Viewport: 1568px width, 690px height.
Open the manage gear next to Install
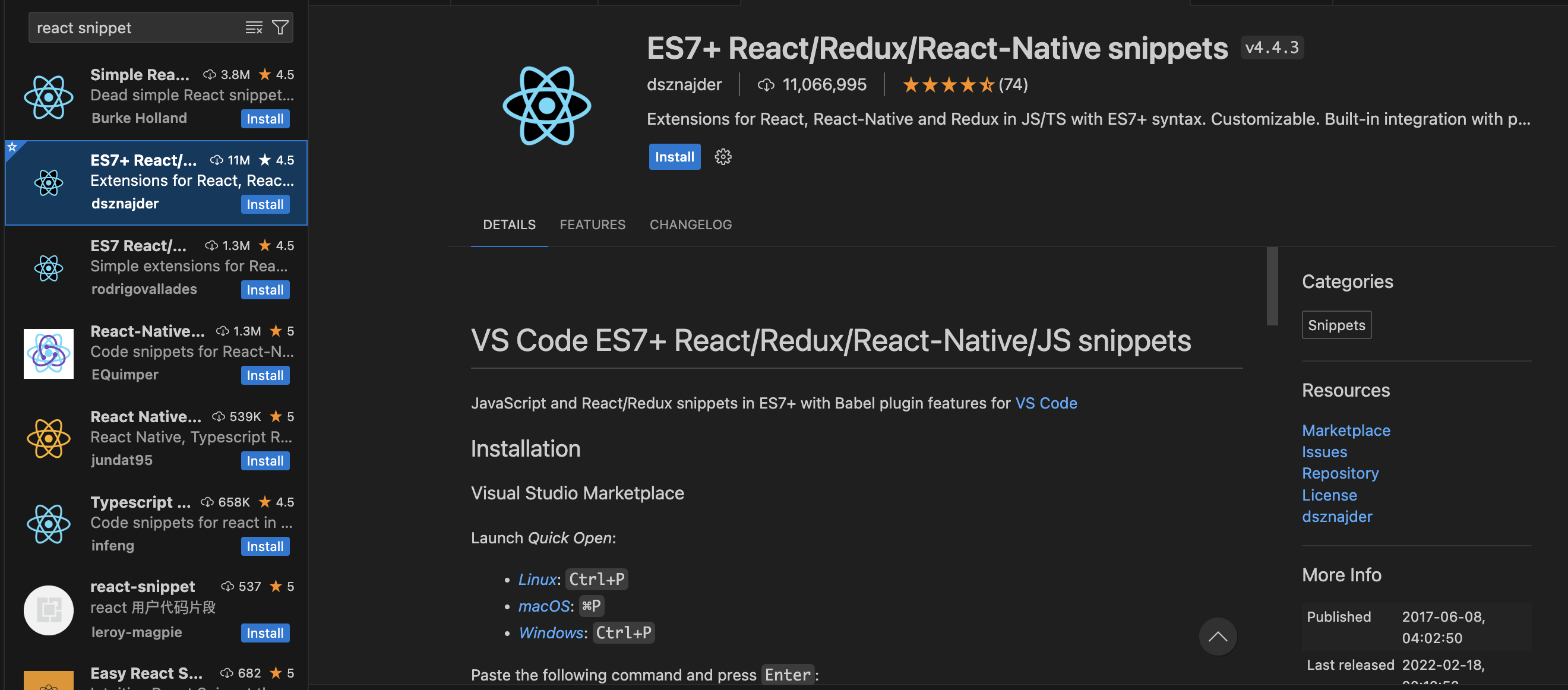point(722,157)
